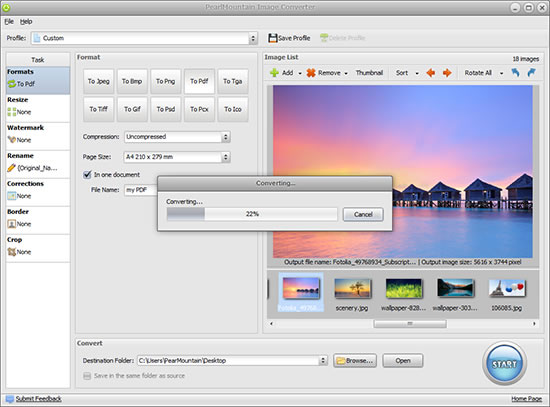Switch to Thumbnail view
The height and width of the screenshot is (407, 550).
pos(369,73)
